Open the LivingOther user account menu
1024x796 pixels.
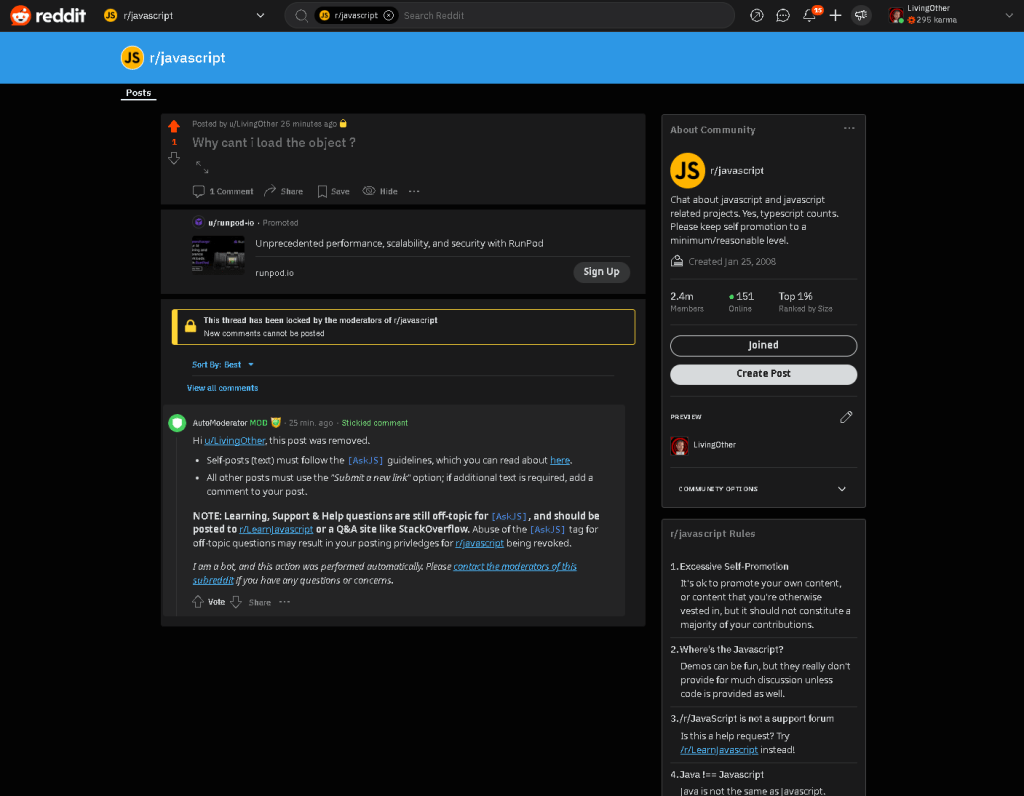(950, 15)
